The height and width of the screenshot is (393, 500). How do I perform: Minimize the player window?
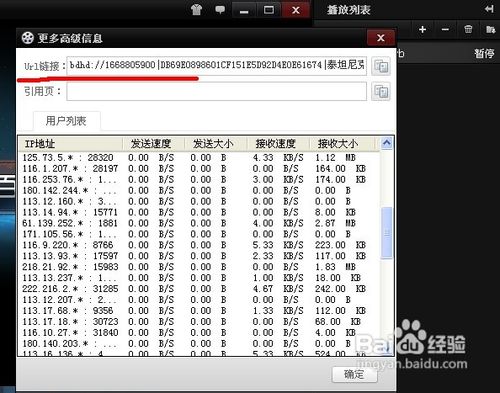point(244,10)
